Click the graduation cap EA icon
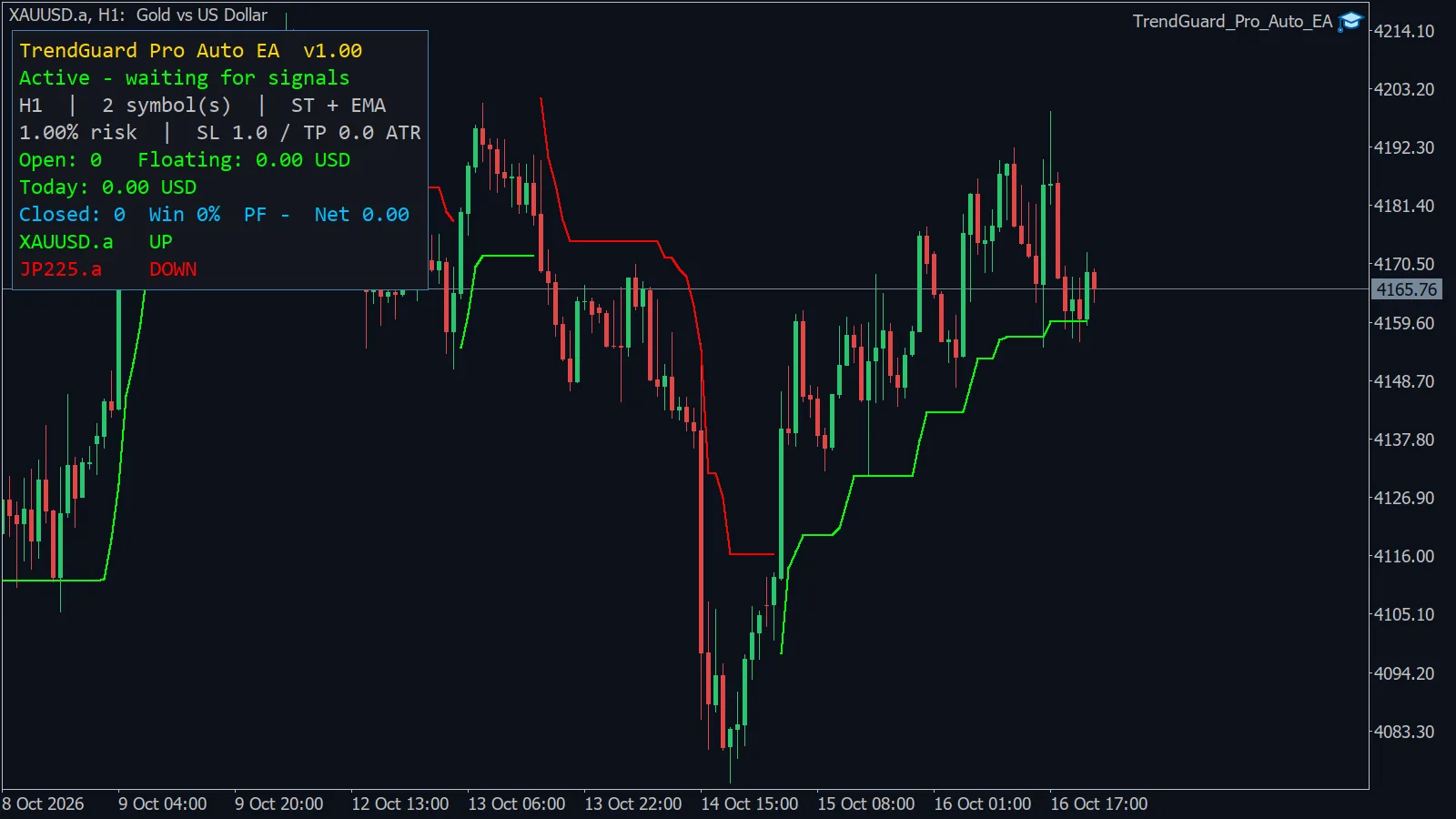The image size is (1456, 819). 1350,21
